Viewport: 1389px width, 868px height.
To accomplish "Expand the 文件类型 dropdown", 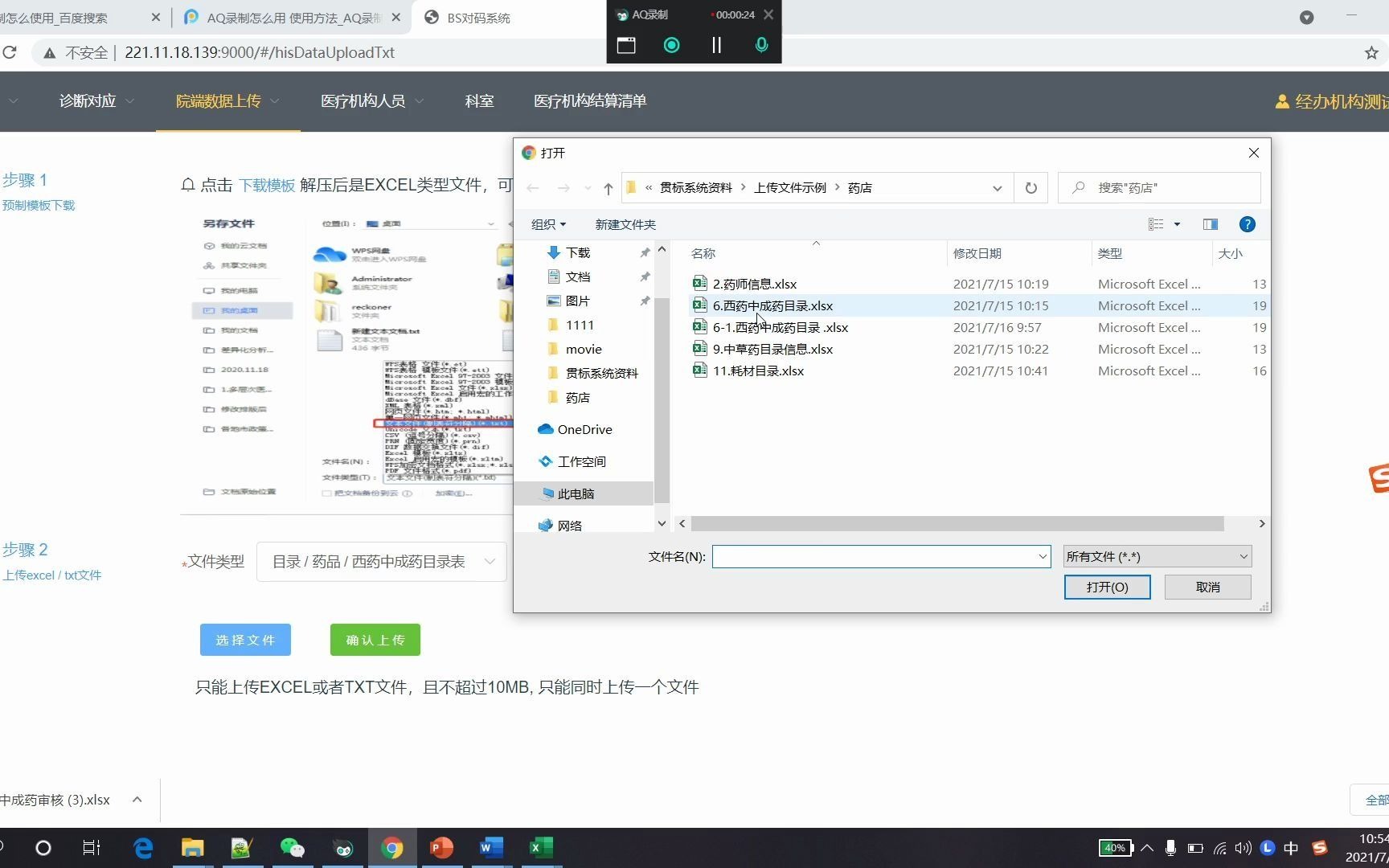I will (382, 562).
